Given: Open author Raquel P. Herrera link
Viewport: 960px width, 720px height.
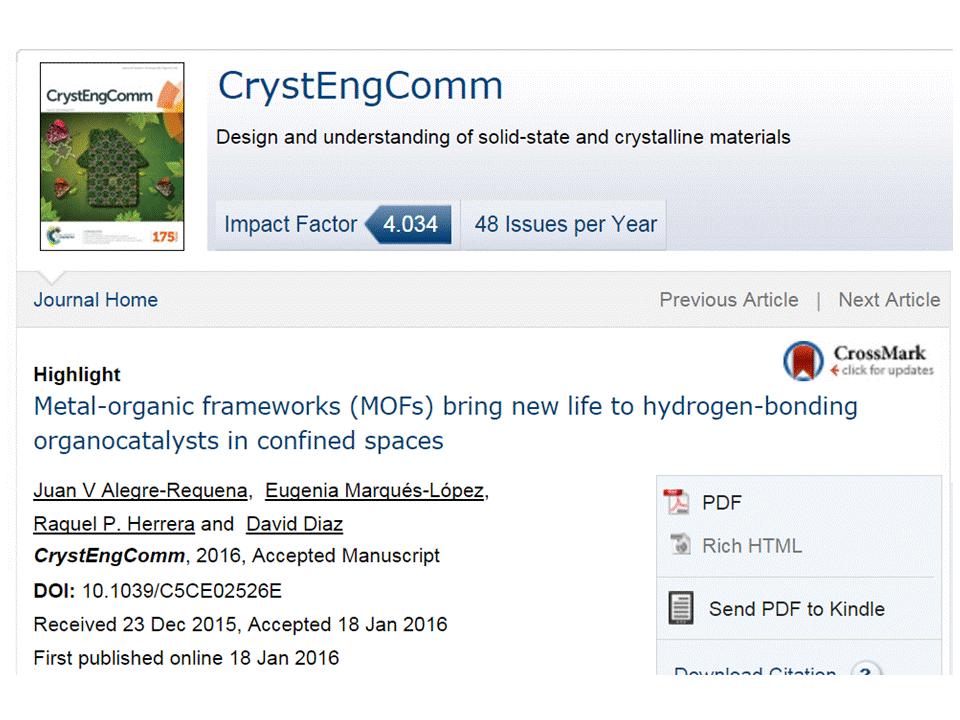Looking at the screenshot, I should coord(114,524).
